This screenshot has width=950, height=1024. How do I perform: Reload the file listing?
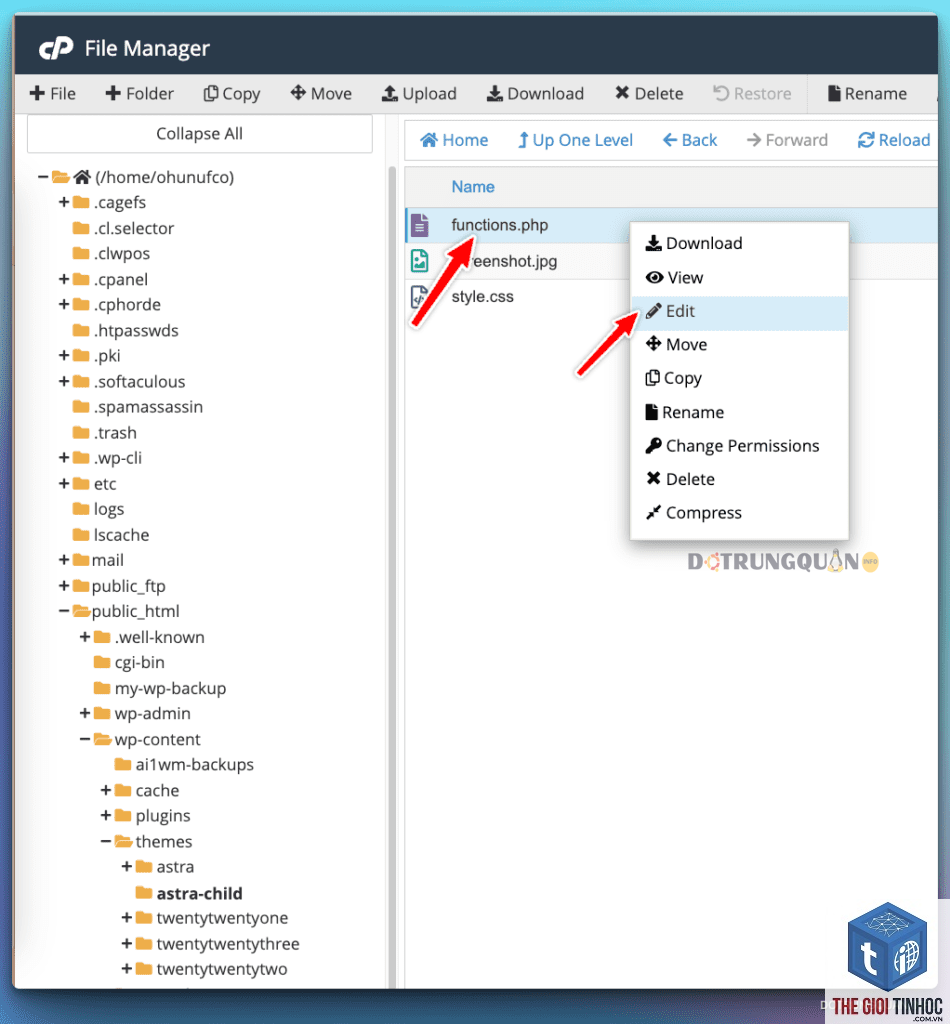894,140
